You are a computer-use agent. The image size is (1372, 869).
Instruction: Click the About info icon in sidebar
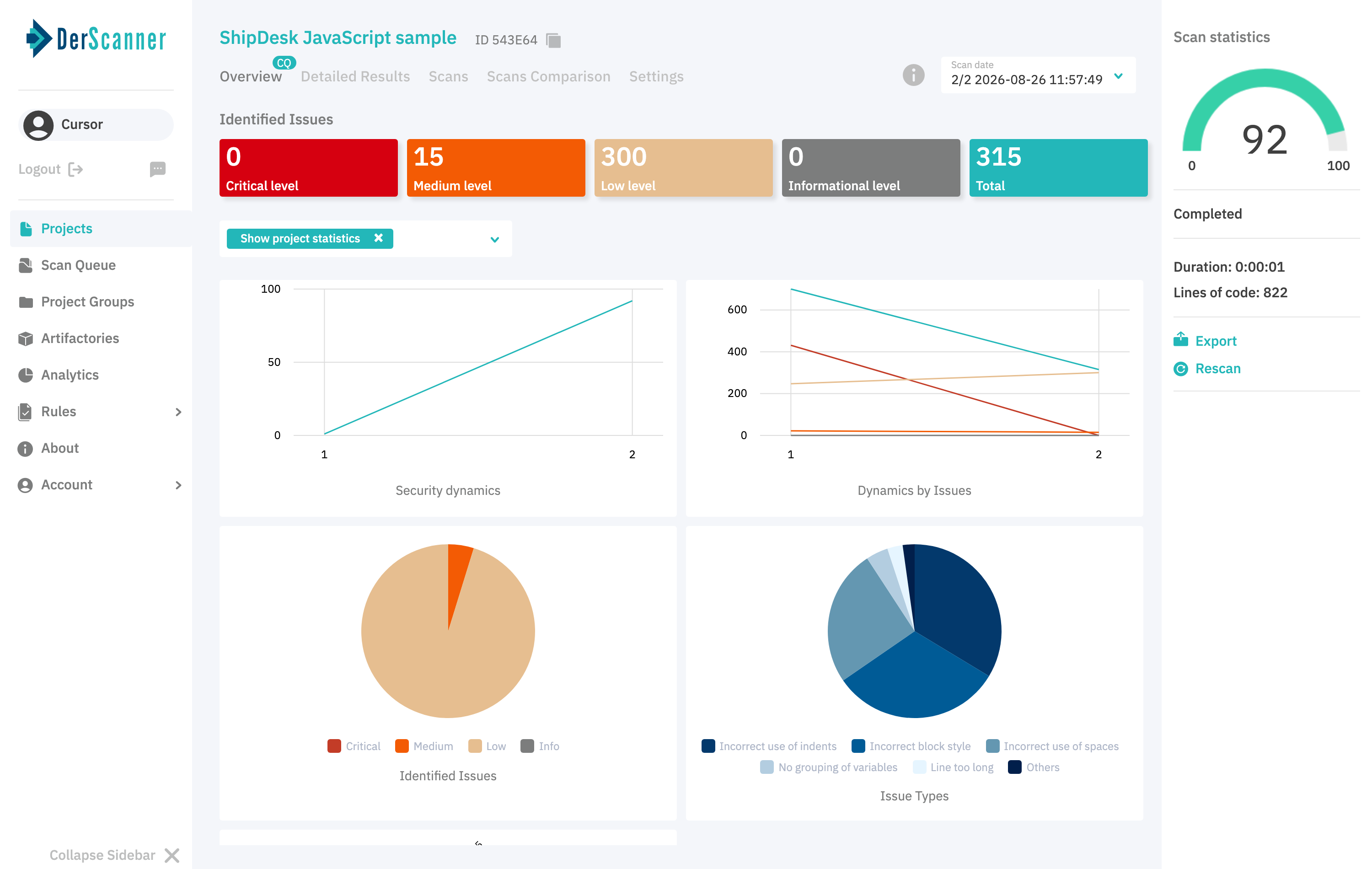point(25,449)
